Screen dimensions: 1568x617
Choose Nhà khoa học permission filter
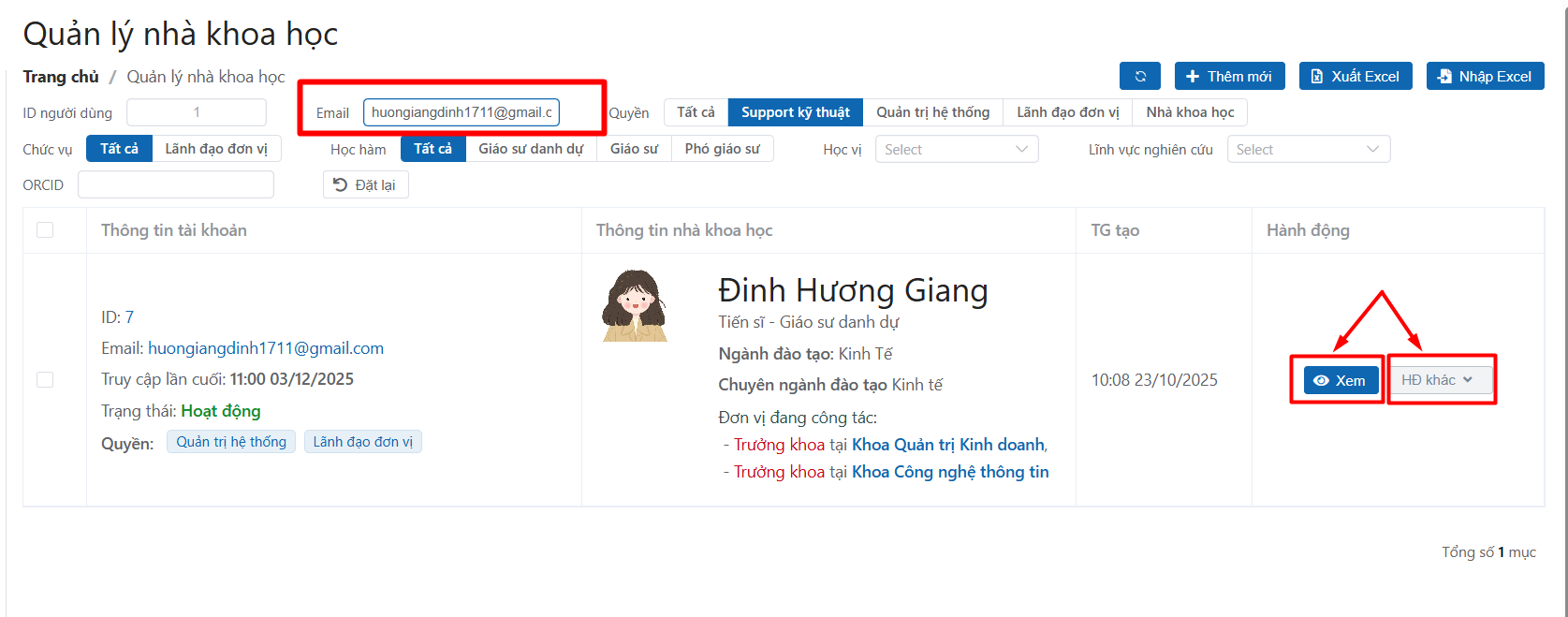(1190, 112)
